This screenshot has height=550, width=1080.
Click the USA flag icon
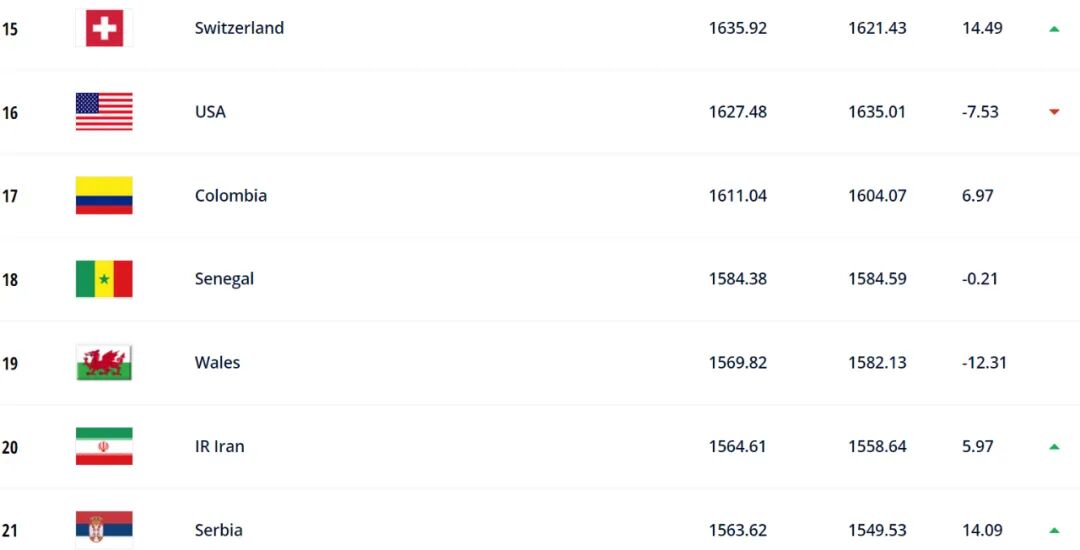[x=104, y=112]
